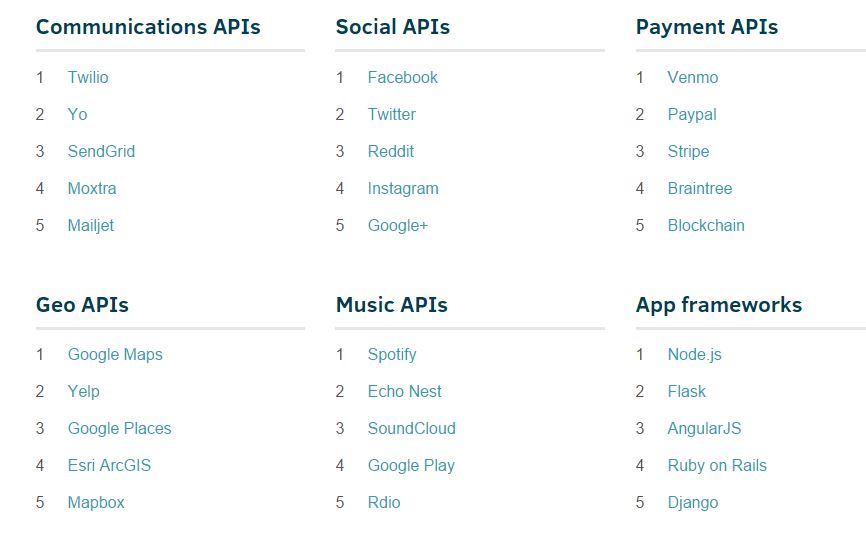Click the SendGrid API link
The height and width of the screenshot is (547, 866).
(101, 151)
